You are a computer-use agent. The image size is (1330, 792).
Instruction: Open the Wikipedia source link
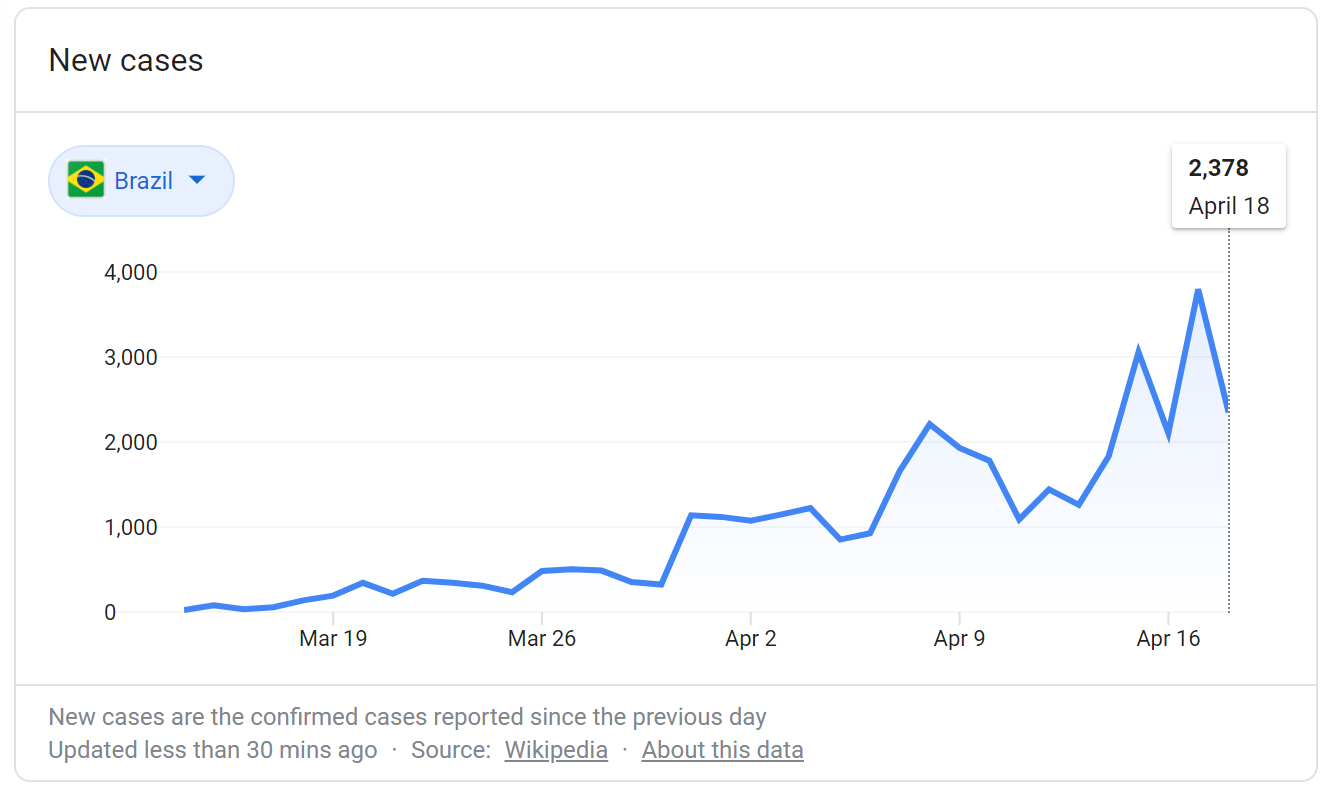(x=556, y=750)
